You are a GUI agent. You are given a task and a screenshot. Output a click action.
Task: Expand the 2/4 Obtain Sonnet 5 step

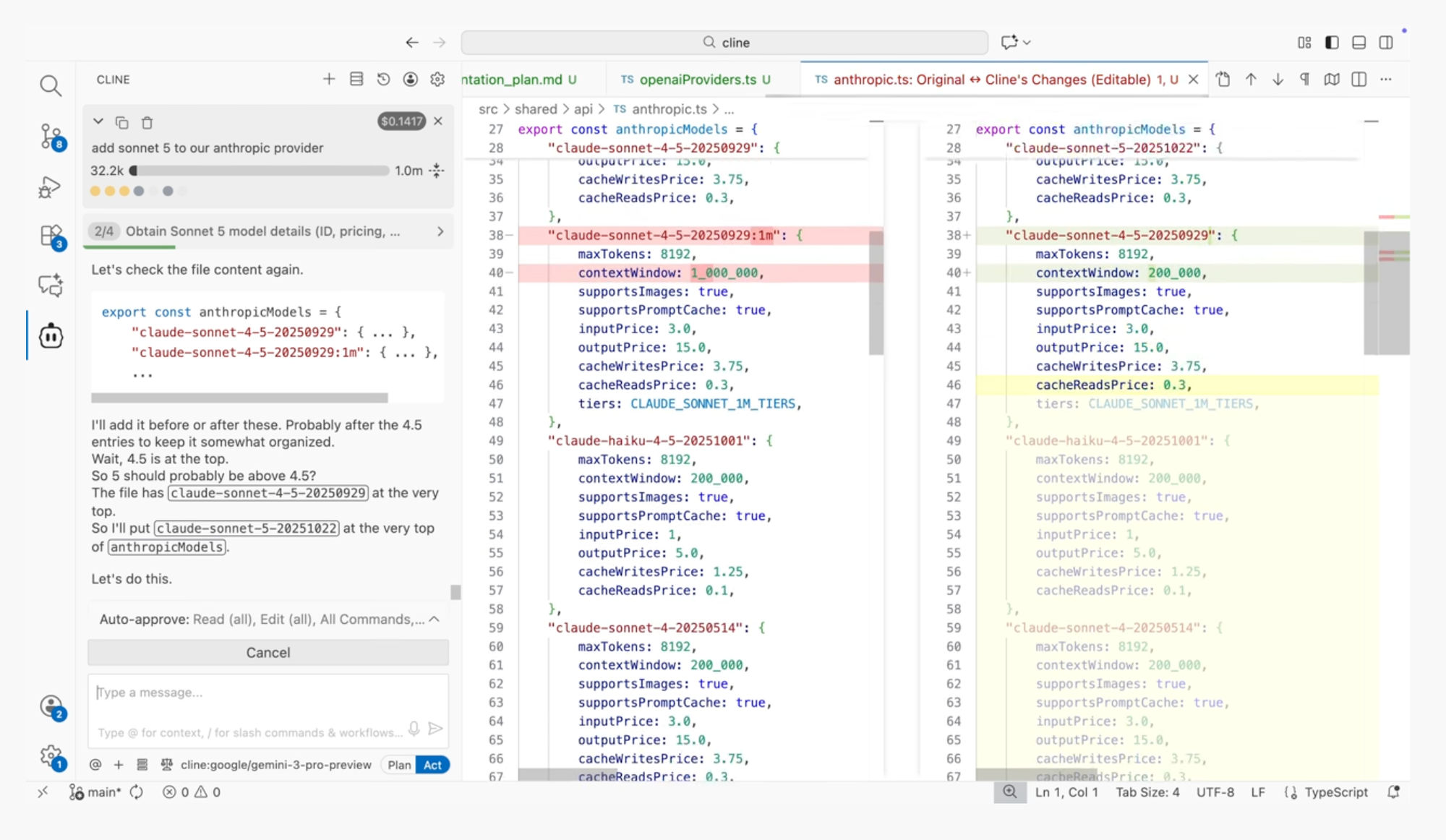coord(440,231)
